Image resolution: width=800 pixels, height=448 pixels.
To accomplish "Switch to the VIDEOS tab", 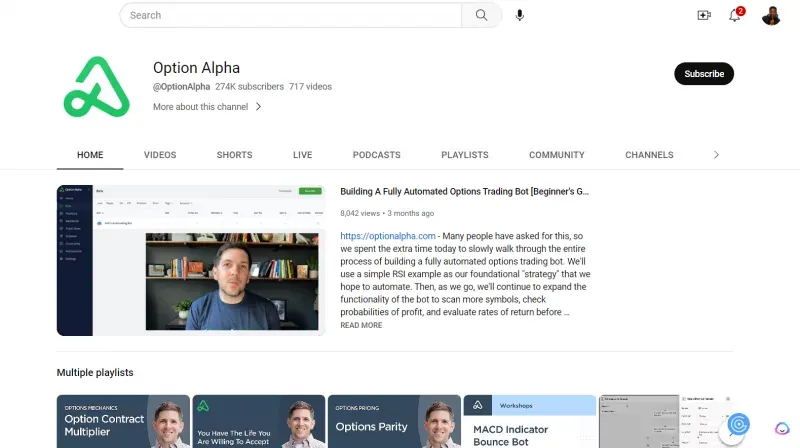I will click(x=160, y=155).
